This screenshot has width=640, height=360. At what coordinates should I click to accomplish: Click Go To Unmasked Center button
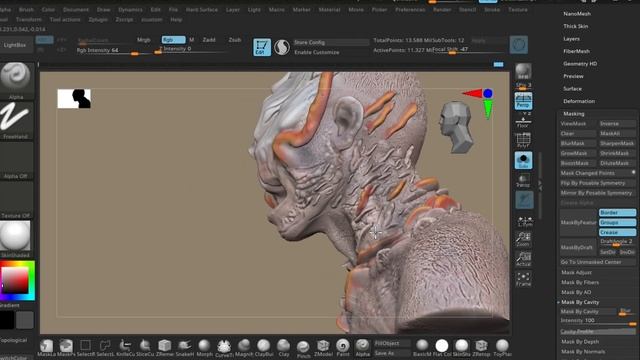click(598, 262)
